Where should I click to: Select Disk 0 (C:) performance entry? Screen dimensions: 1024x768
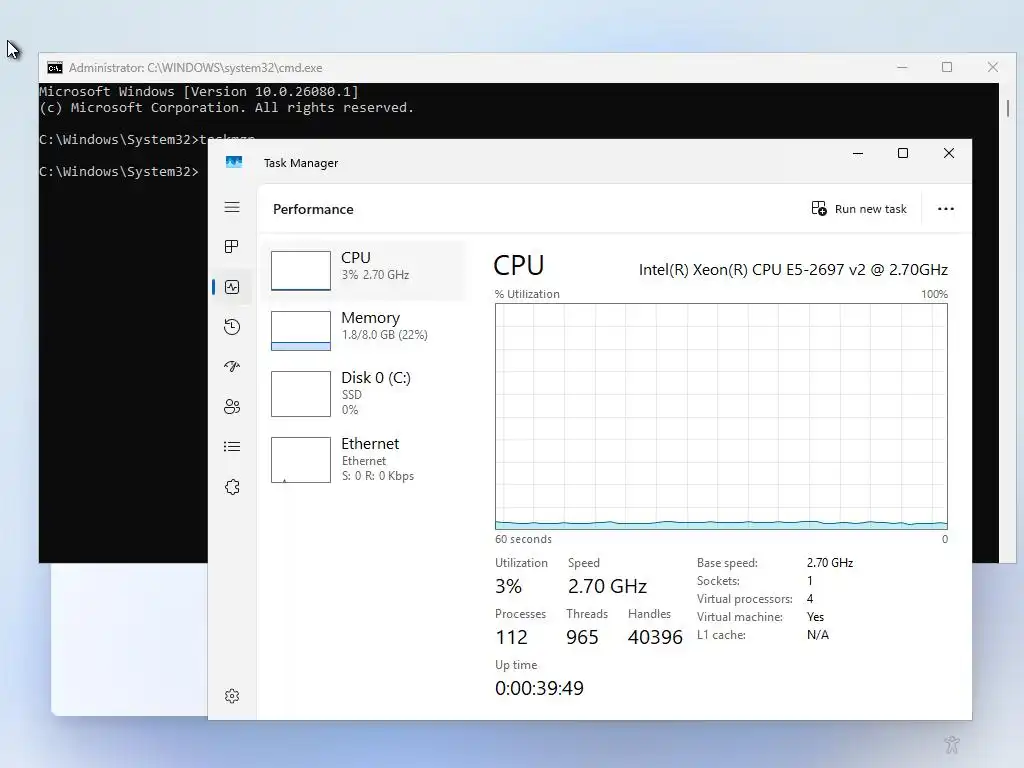[364, 393]
